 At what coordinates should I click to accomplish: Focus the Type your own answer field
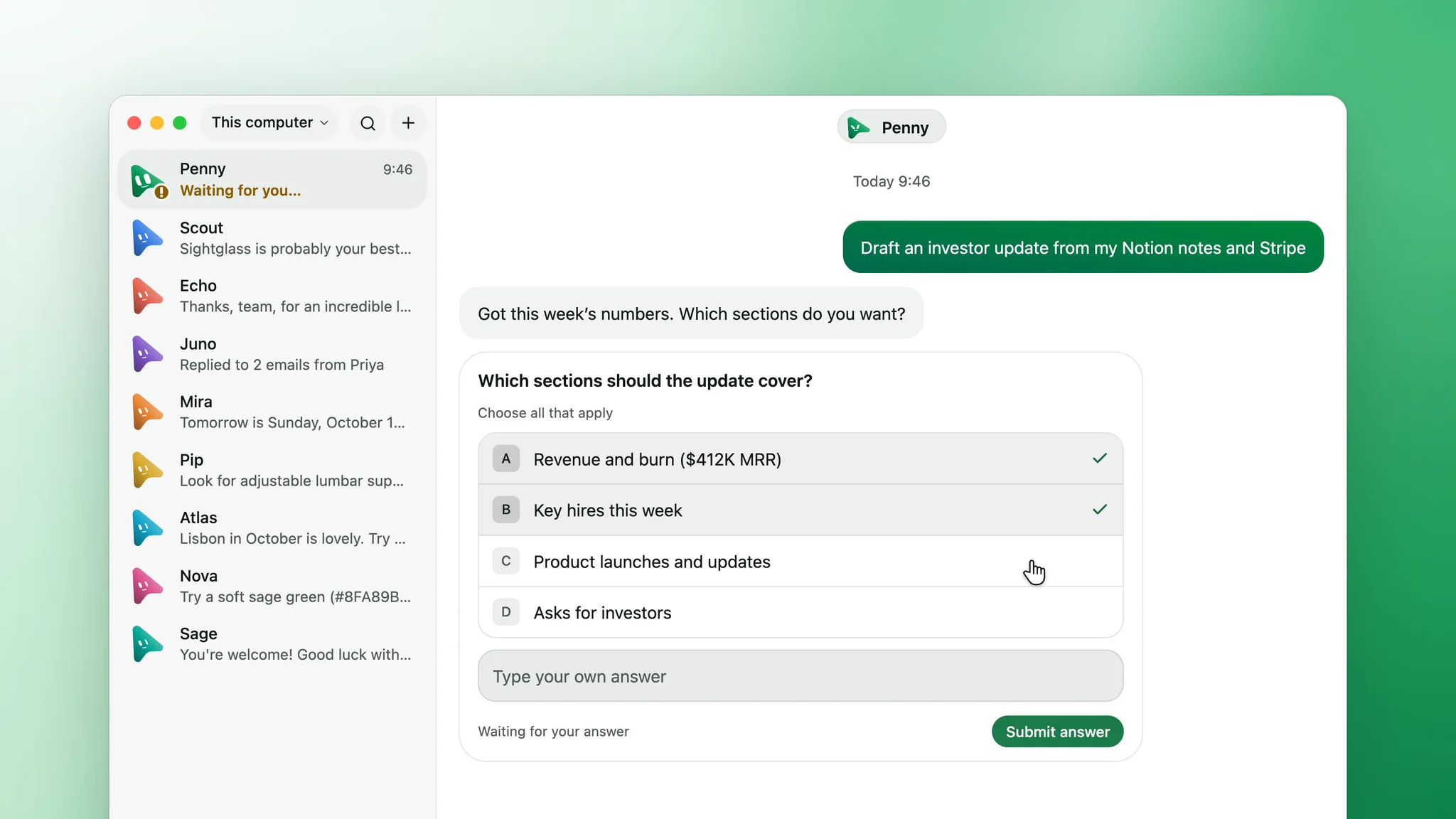pyautogui.click(x=801, y=676)
